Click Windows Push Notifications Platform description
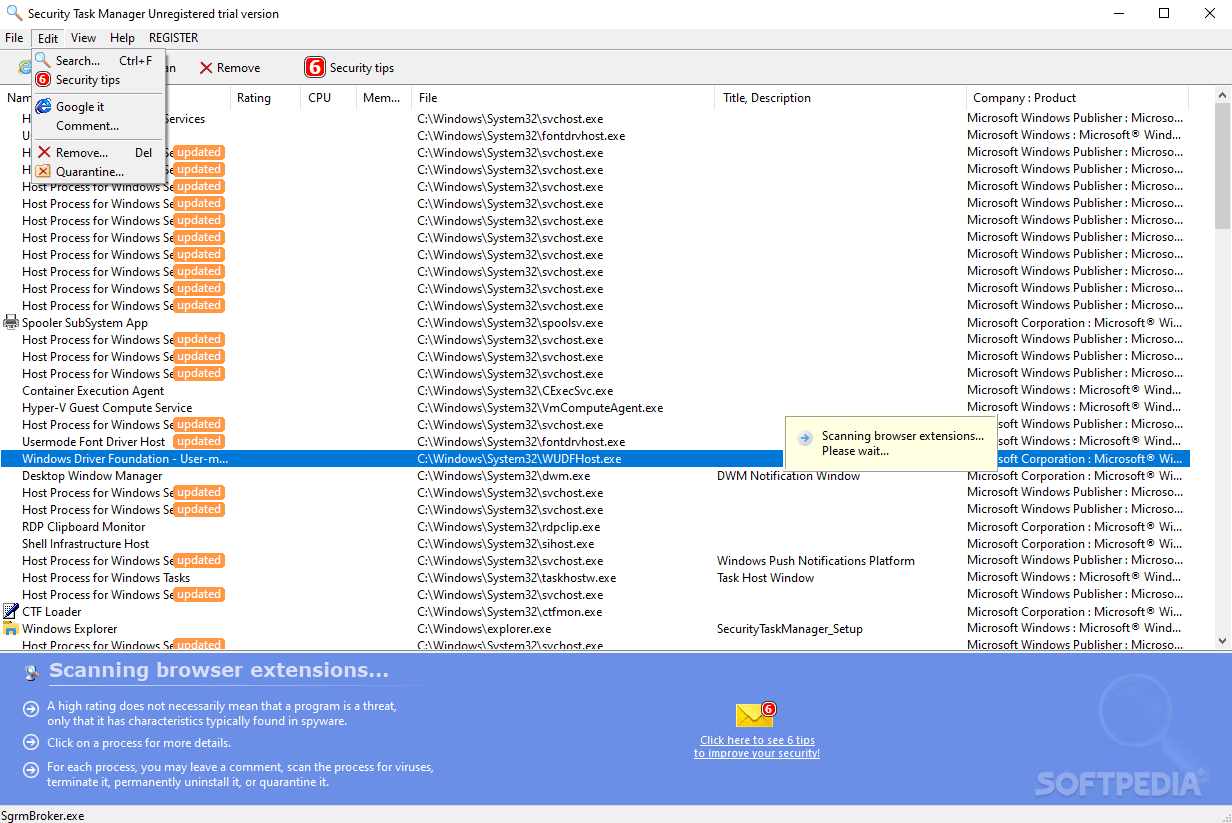The width and height of the screenshot is (1232, 823). 816,561
